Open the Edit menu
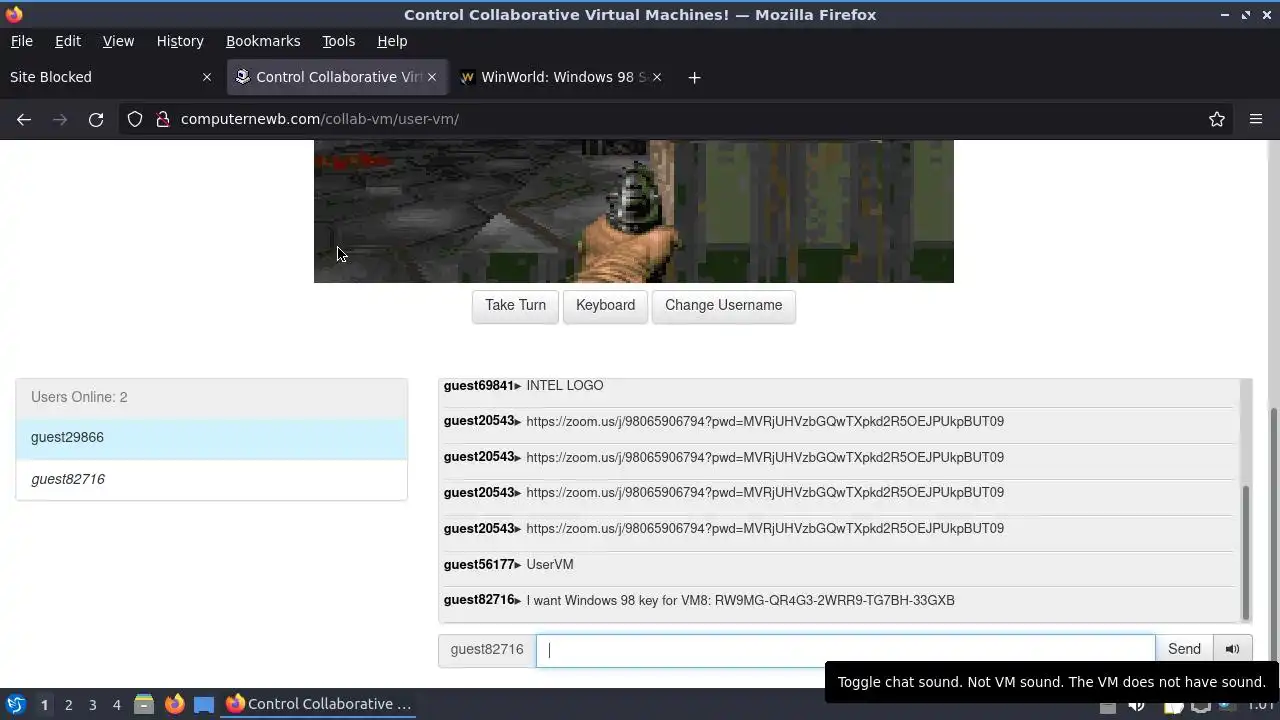The height and width of the screenshot is (720, 1280). coord(67,41)
